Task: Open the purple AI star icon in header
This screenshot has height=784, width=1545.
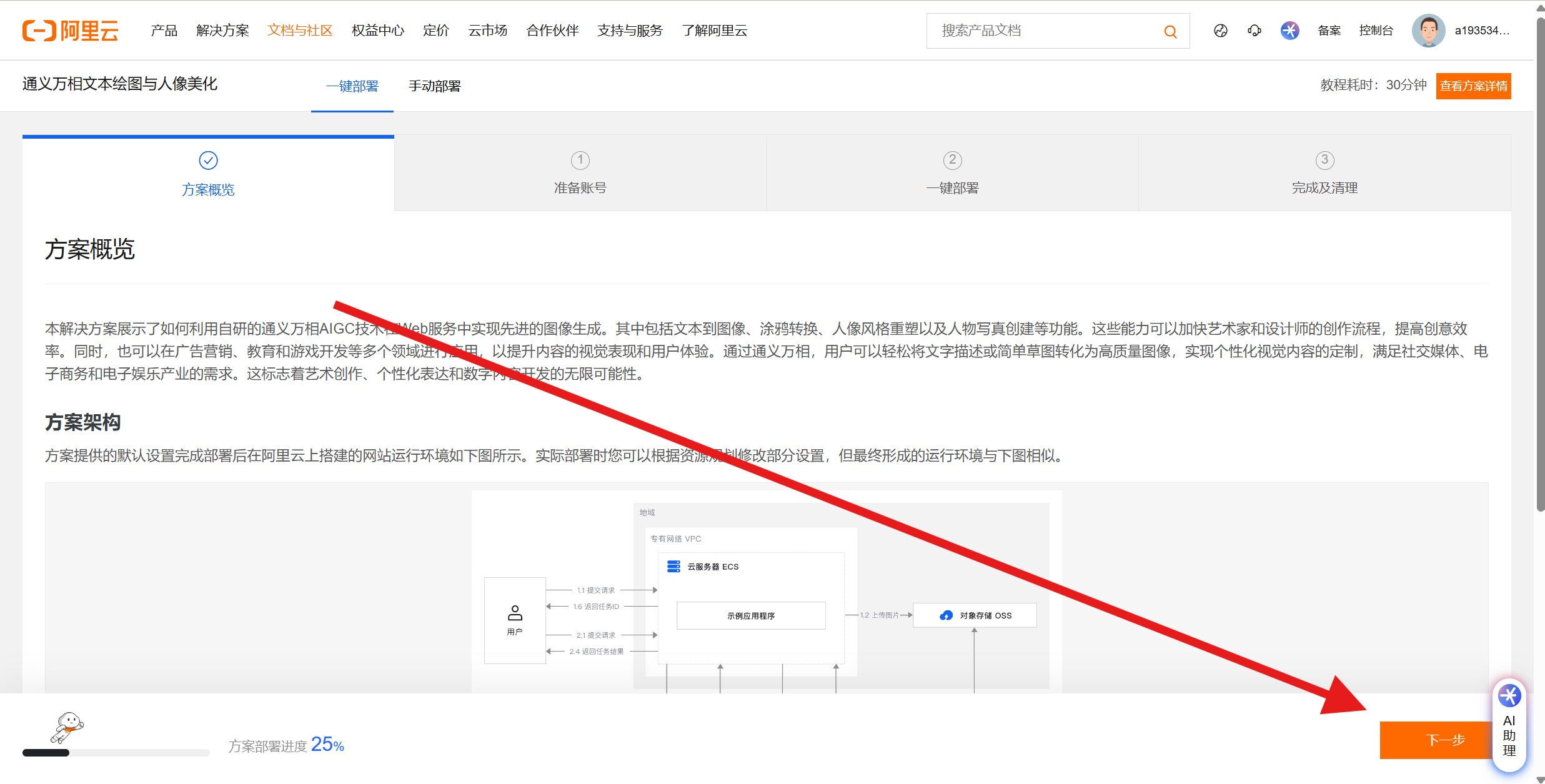Action: [1289, 31]
